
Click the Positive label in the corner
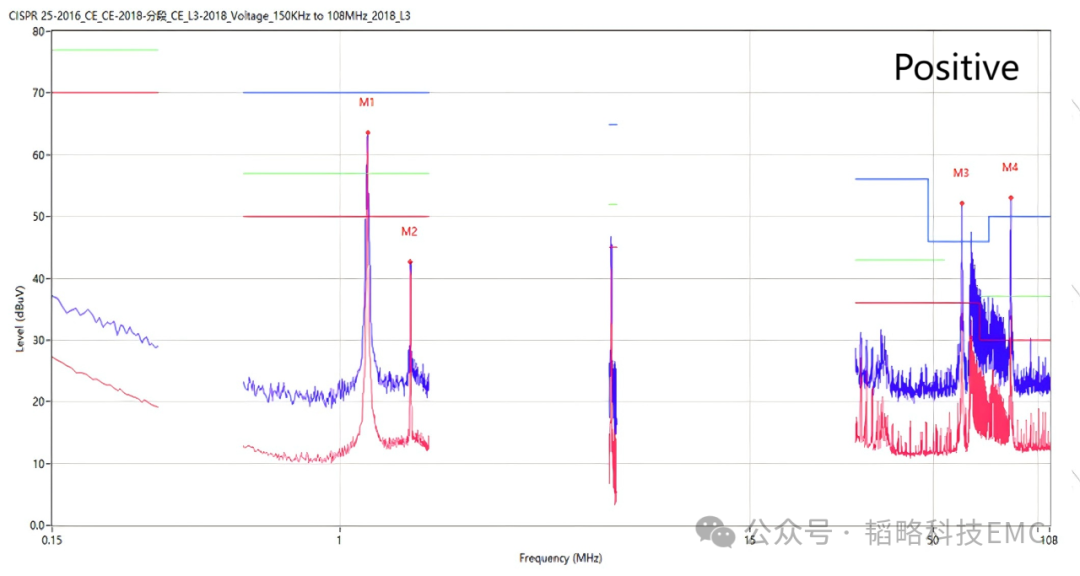click(x=956, y=68)
